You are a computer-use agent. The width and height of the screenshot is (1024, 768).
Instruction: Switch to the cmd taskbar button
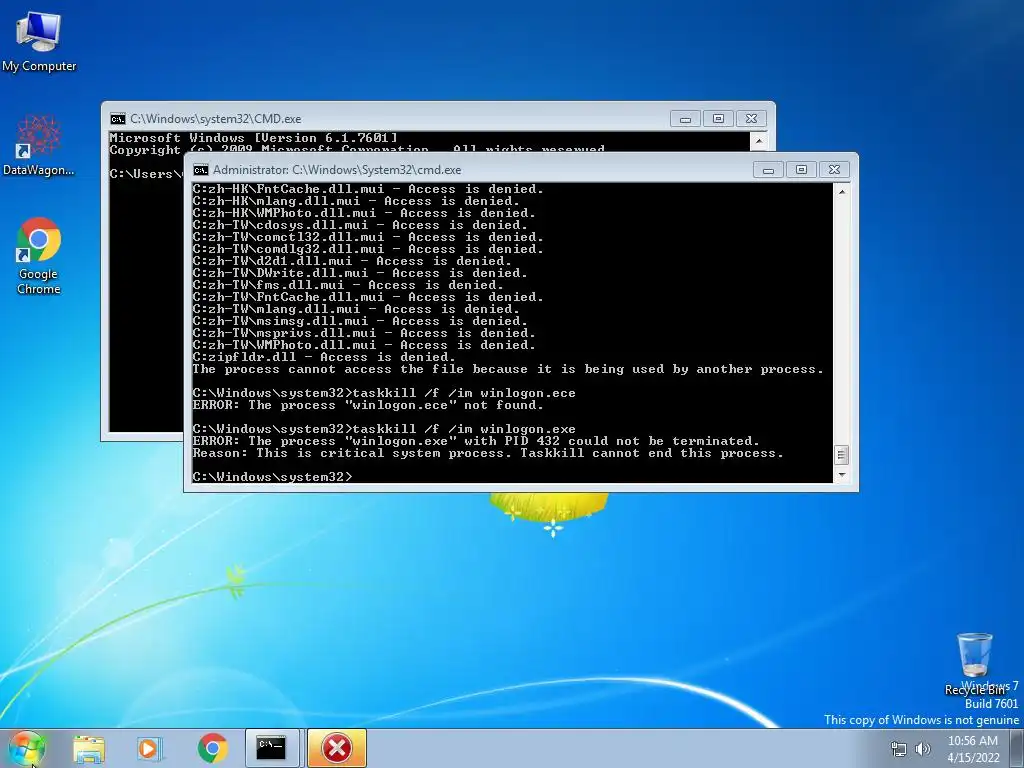pyautogui.click(x=272, y=748)
